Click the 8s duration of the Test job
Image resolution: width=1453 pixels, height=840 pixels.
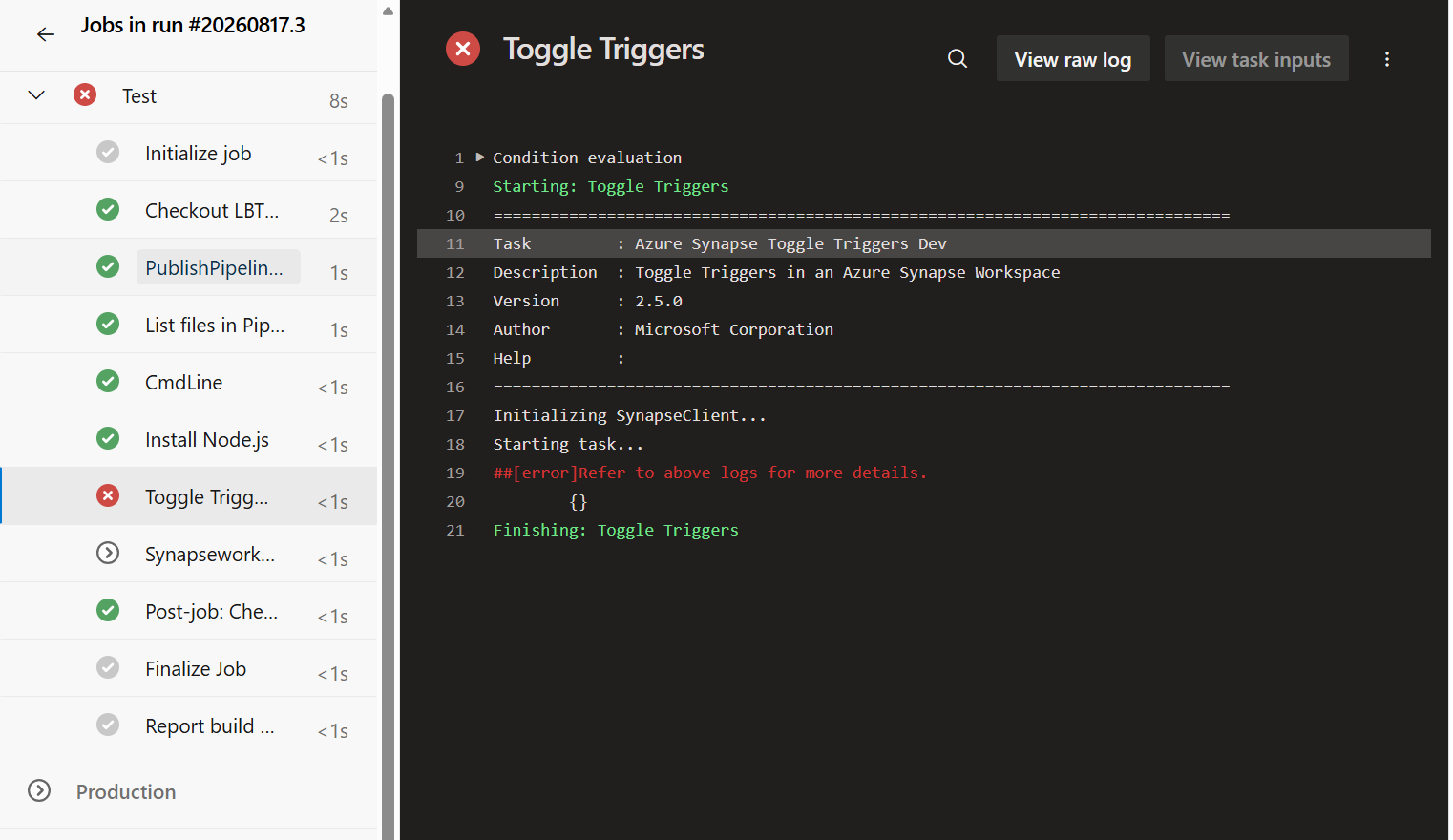coord(339,101)
